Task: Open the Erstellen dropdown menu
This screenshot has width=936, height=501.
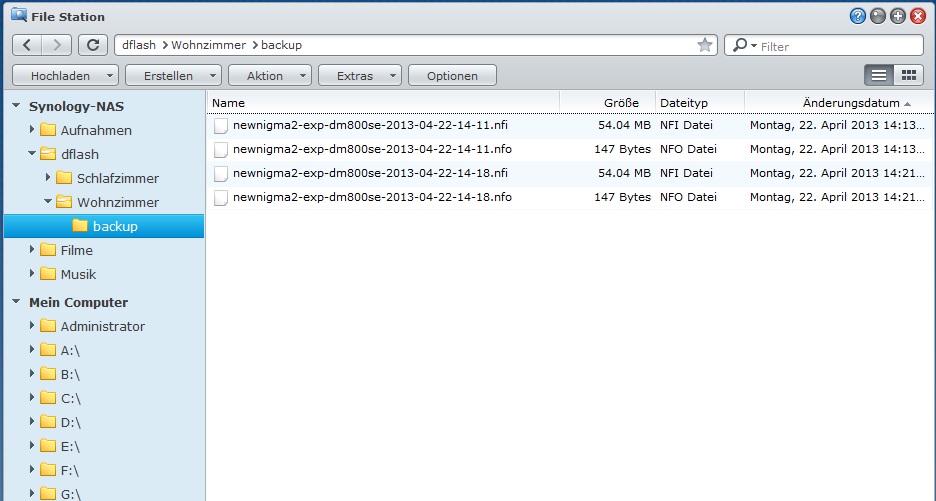Action: click(173, 75)
